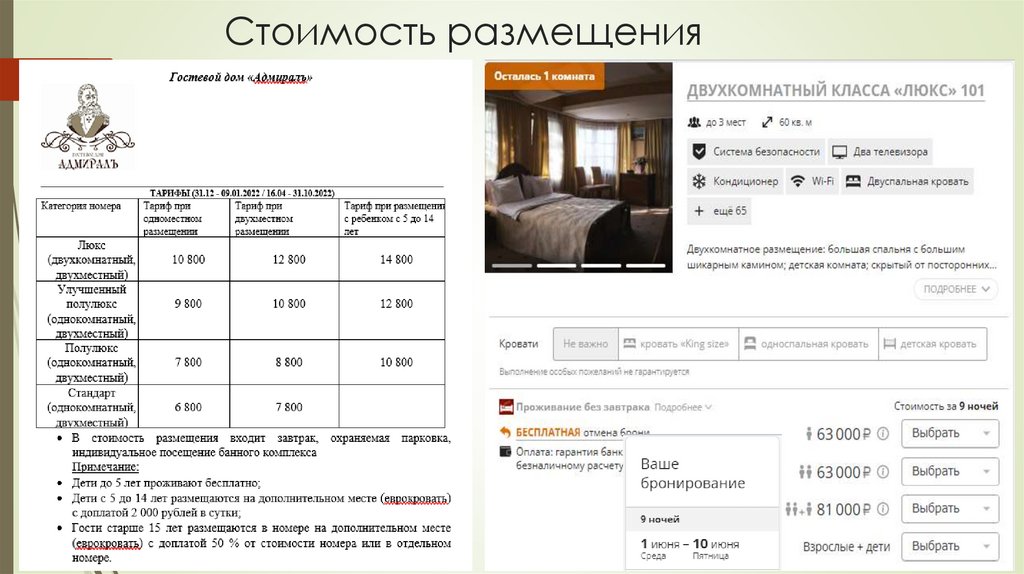Open room title ДВУХКОМНАТНЫЙ КЛАССА «ЛЮКС» 101
Viewport: 1024px width, 574px height.
[835, 91]
